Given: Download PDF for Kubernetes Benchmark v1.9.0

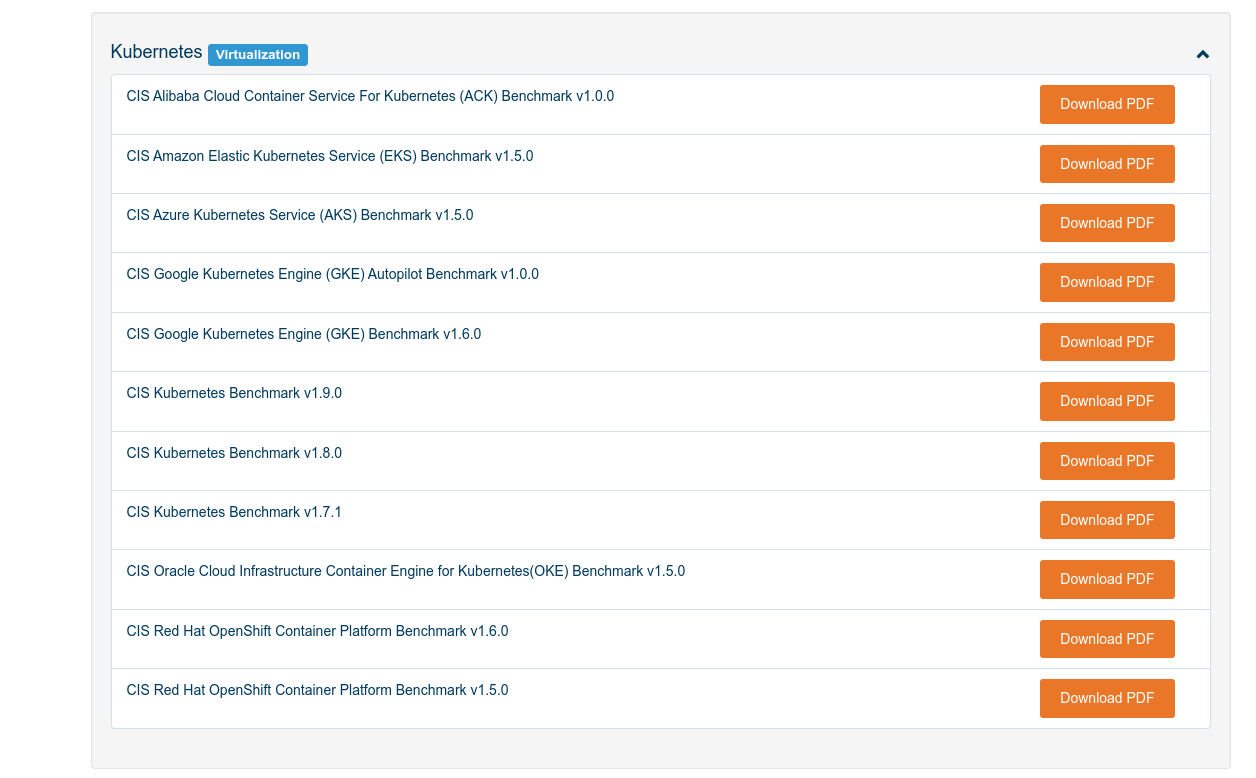Looking at the screenshot, I should 1107,401.
